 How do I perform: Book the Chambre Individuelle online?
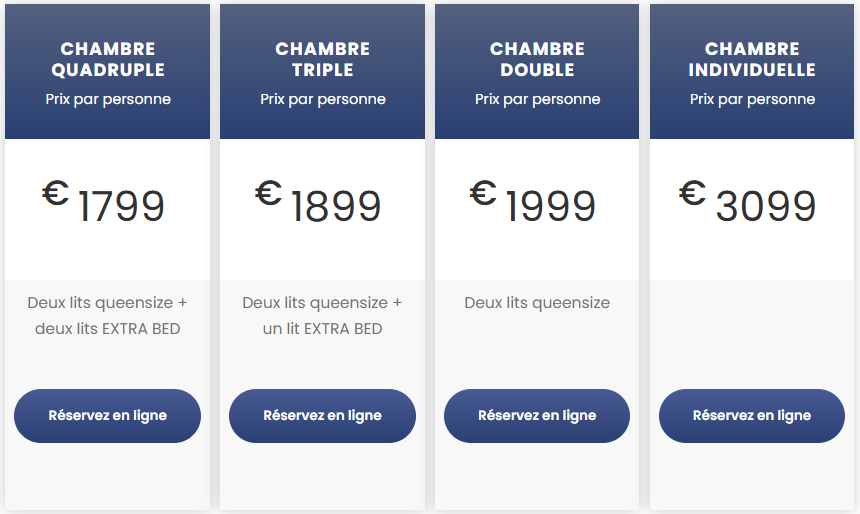[x=752, y=415]
